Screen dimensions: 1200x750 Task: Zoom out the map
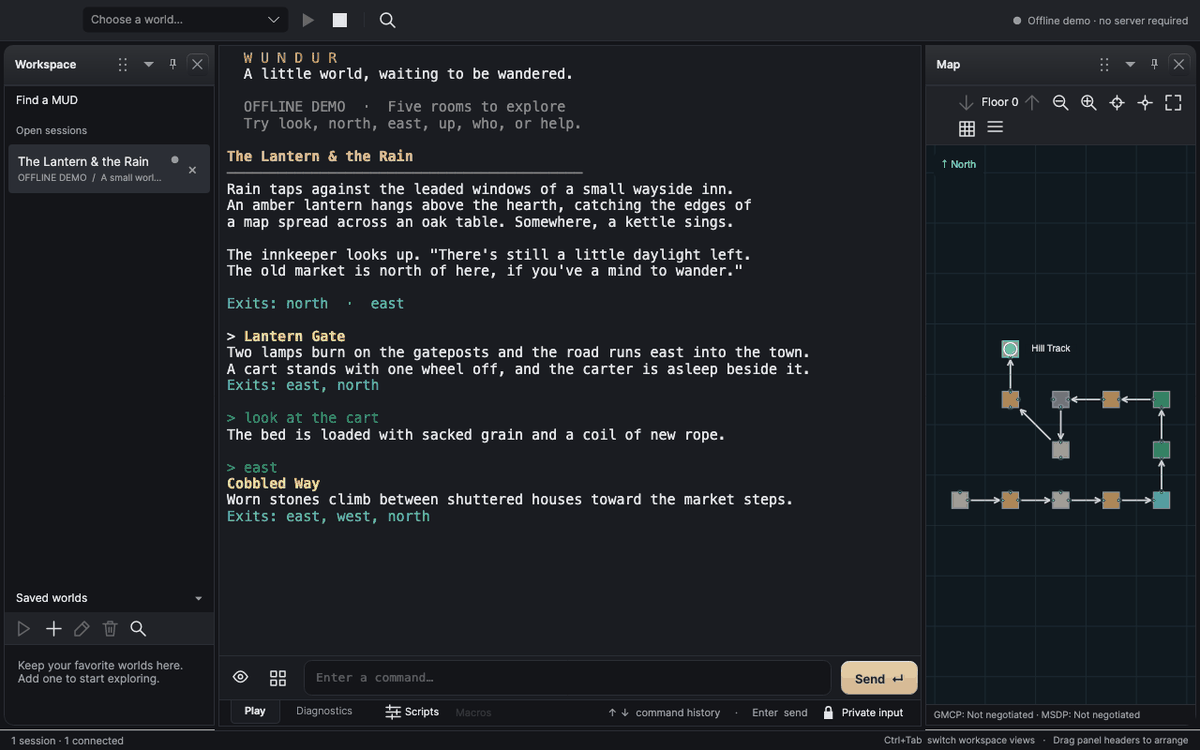[x=1060, y=102]
